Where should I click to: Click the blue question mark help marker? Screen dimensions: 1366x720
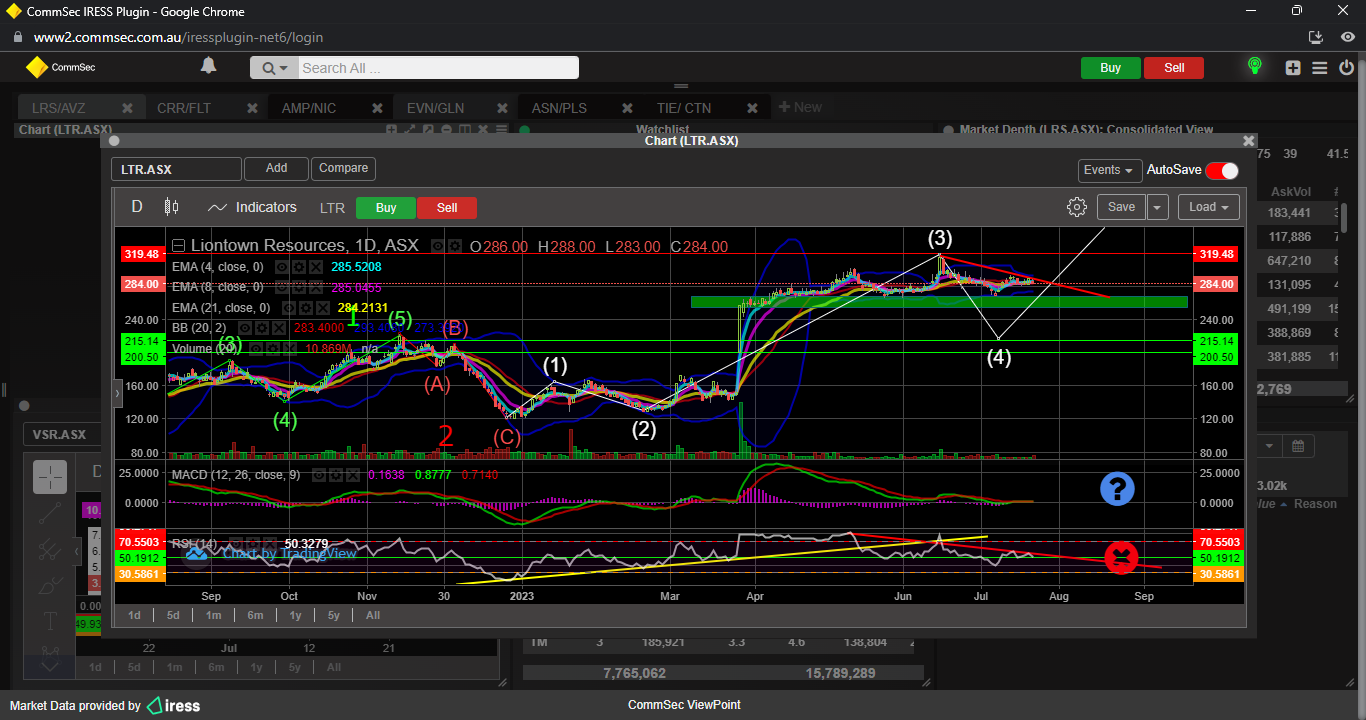(x=1117, y=489)
